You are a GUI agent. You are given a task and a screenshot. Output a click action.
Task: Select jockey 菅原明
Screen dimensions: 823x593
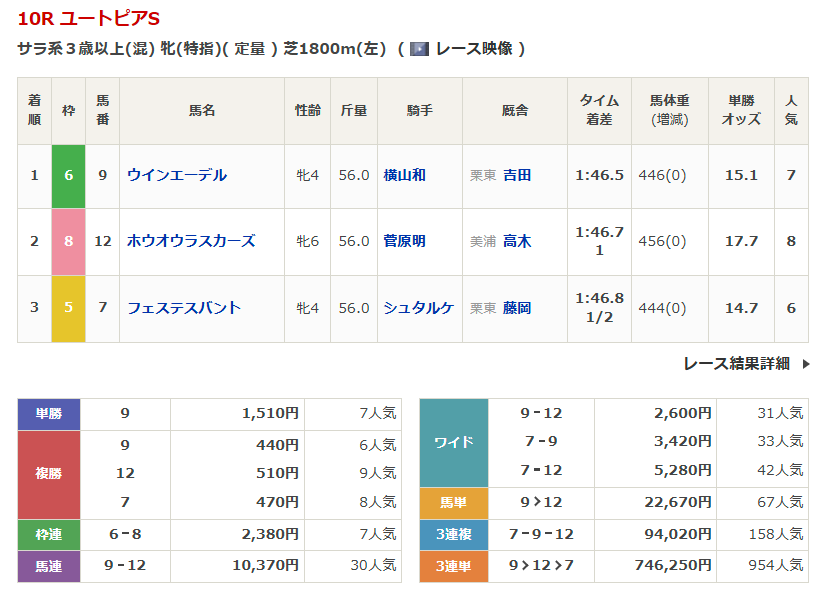[x=404, y=241]
